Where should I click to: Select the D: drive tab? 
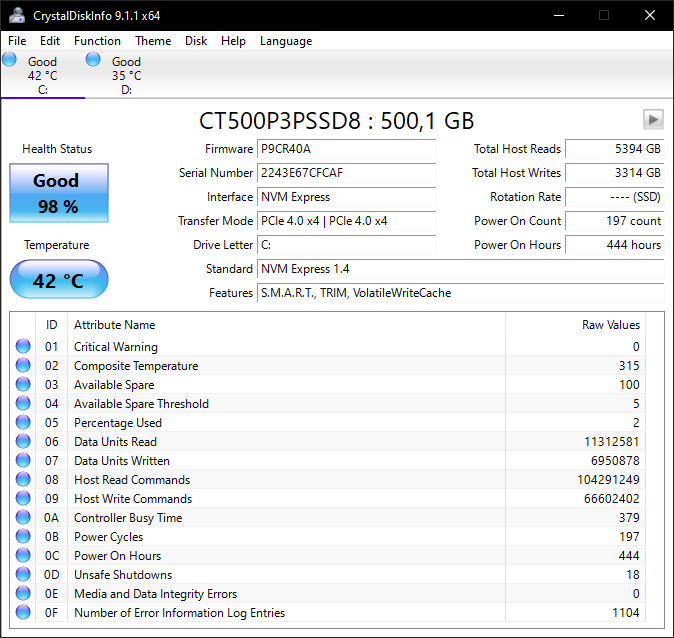[x=126, y=75]
